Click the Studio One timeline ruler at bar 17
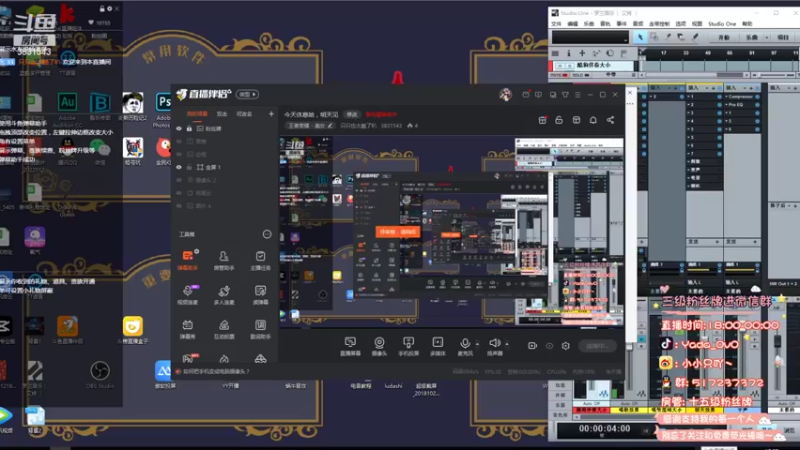This screenshot has width=800, height=450. (663, 53)
